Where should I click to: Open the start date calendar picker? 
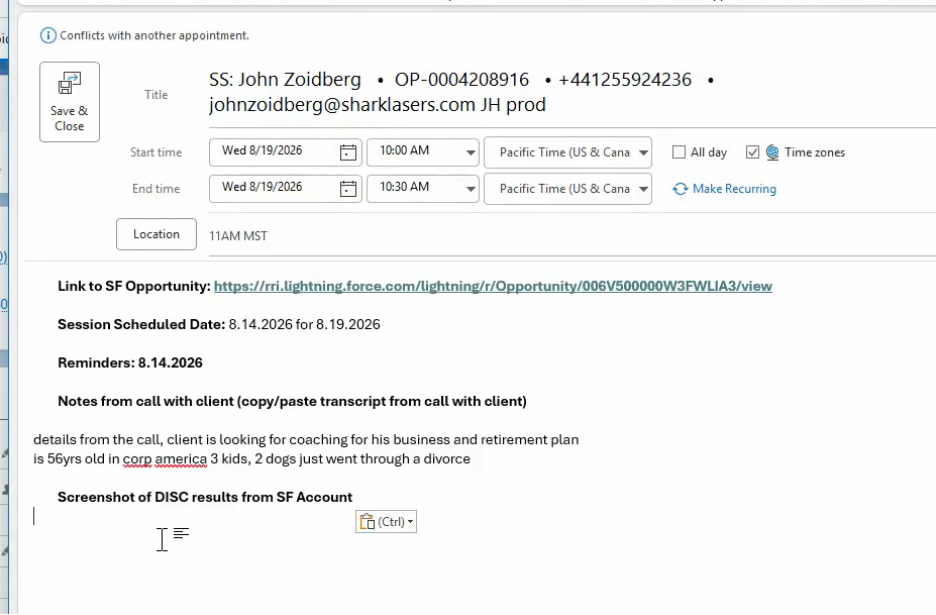click(x=348, y=152)
